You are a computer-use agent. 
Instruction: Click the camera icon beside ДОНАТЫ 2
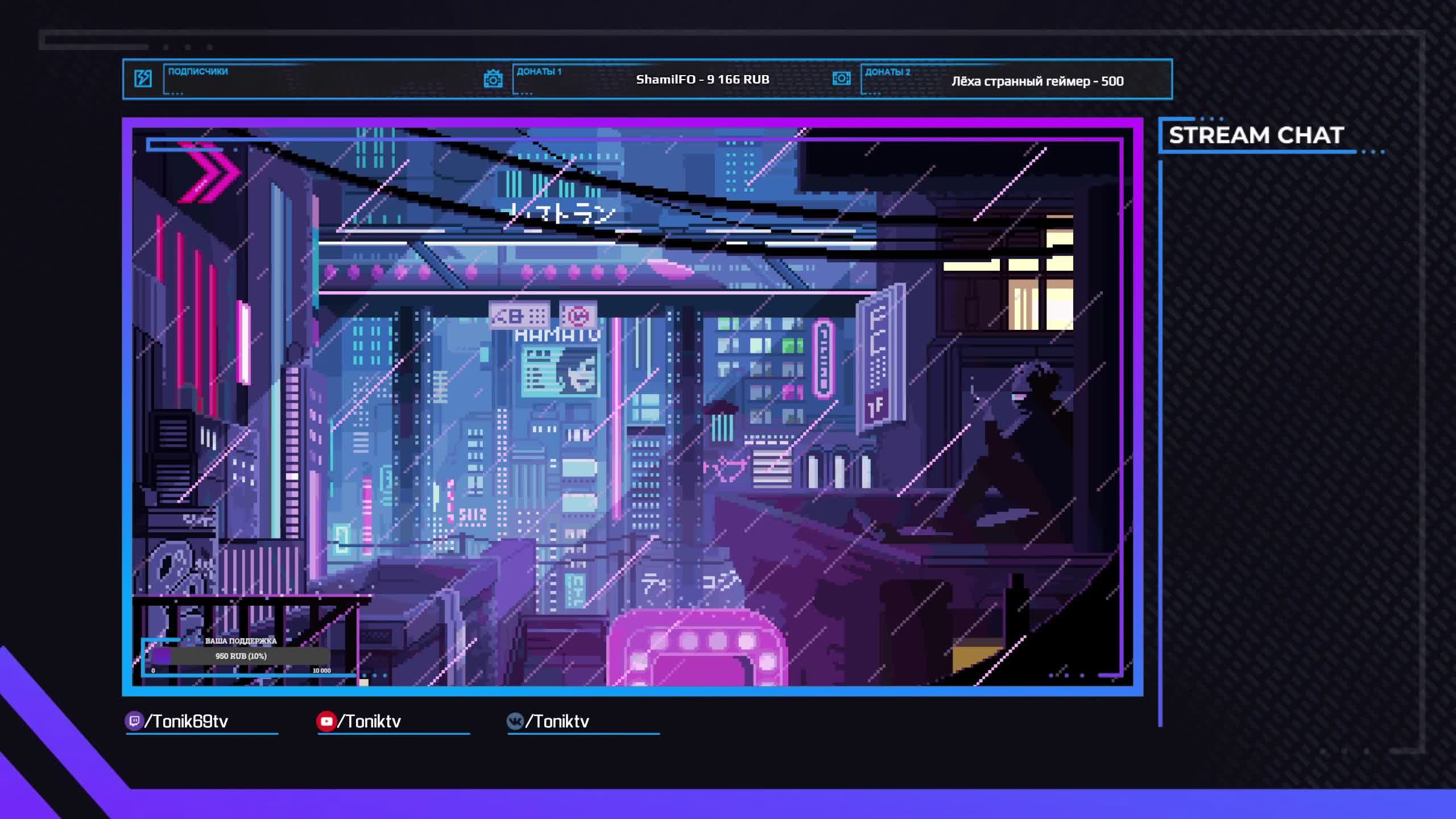(x=841, y=78)
